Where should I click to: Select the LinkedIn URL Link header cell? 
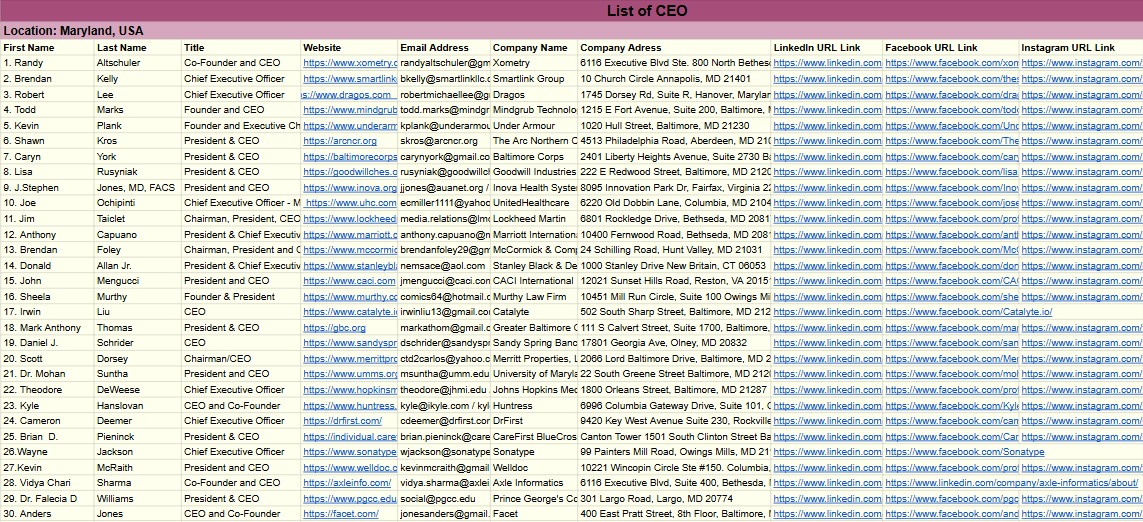[827, 47]
